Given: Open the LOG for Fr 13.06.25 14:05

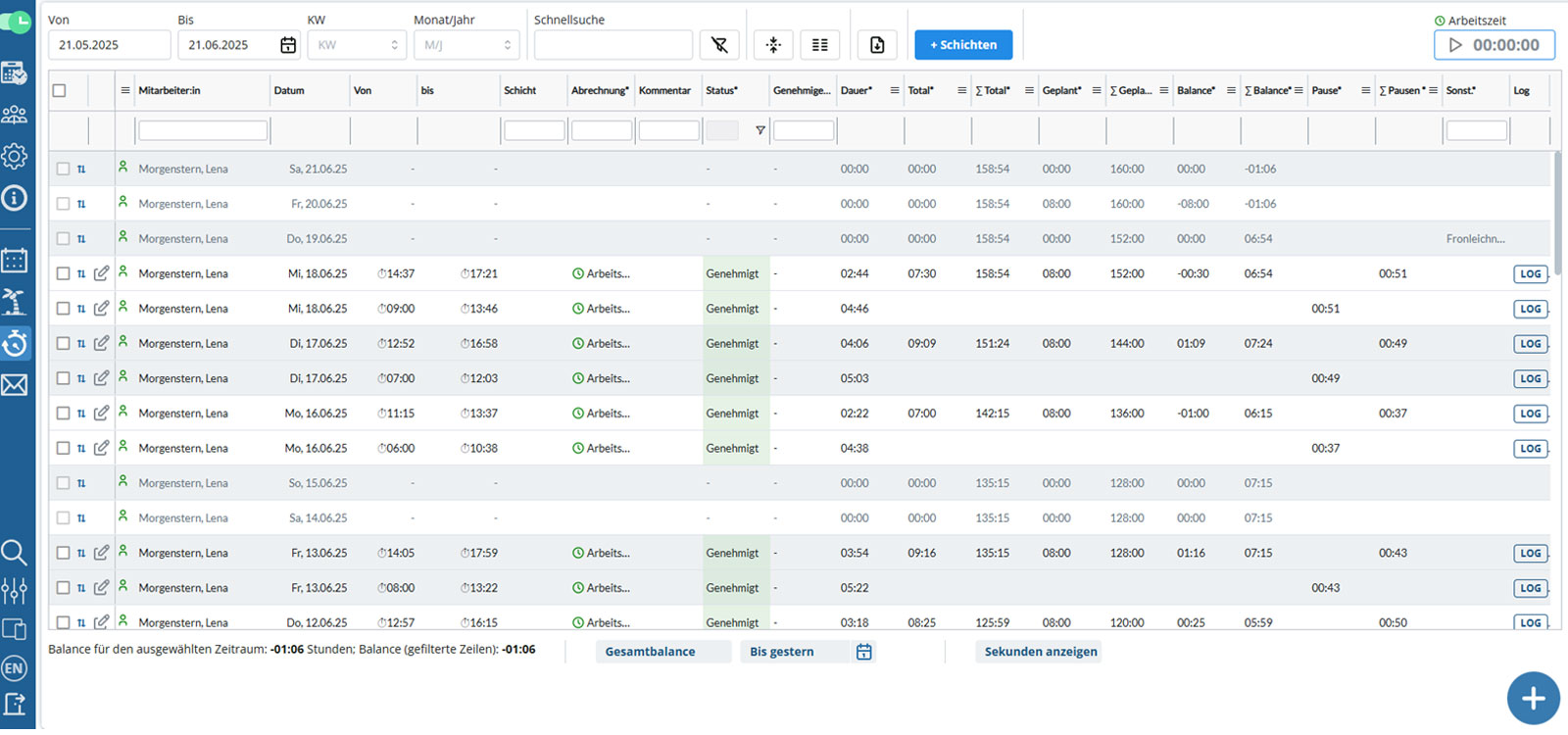Looking at the screenshot, I should (x=1531, y=554).
